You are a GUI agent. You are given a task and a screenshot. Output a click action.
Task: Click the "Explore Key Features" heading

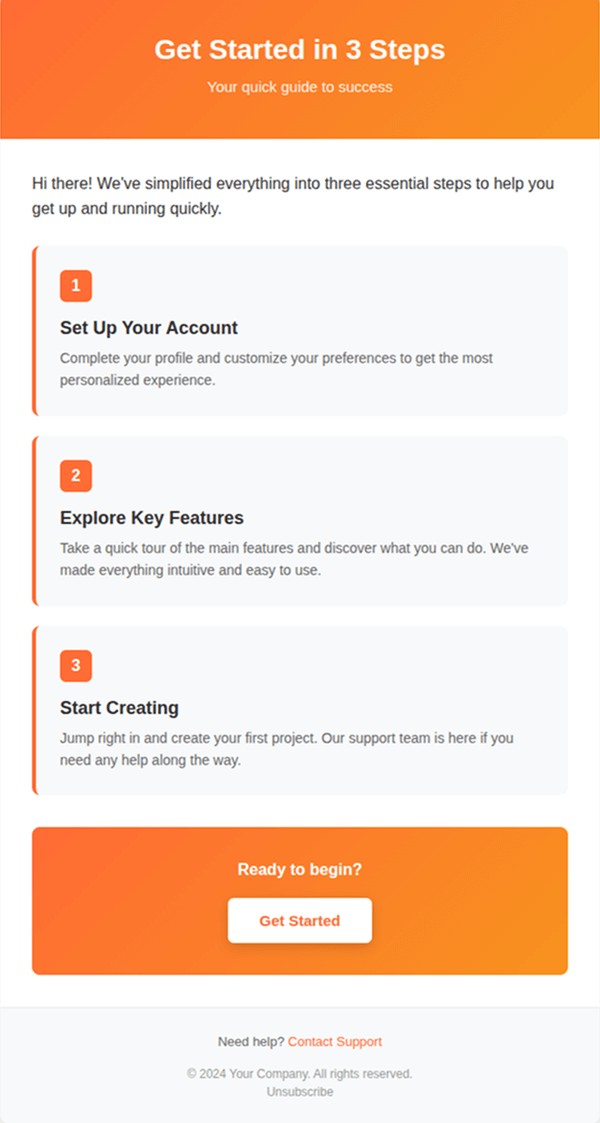pyautogui.click(x=152, y=518)
